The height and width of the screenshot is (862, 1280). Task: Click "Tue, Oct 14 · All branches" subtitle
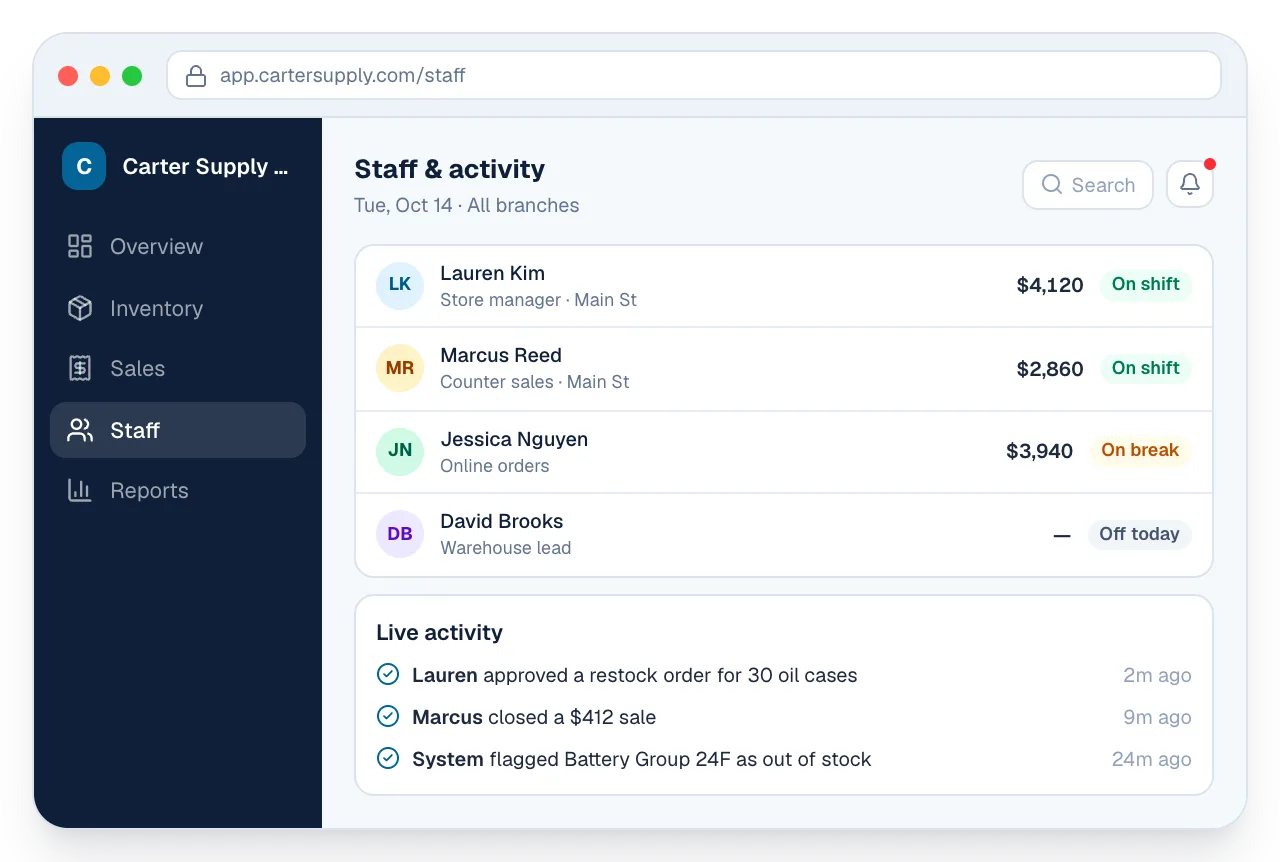[467, 205]
